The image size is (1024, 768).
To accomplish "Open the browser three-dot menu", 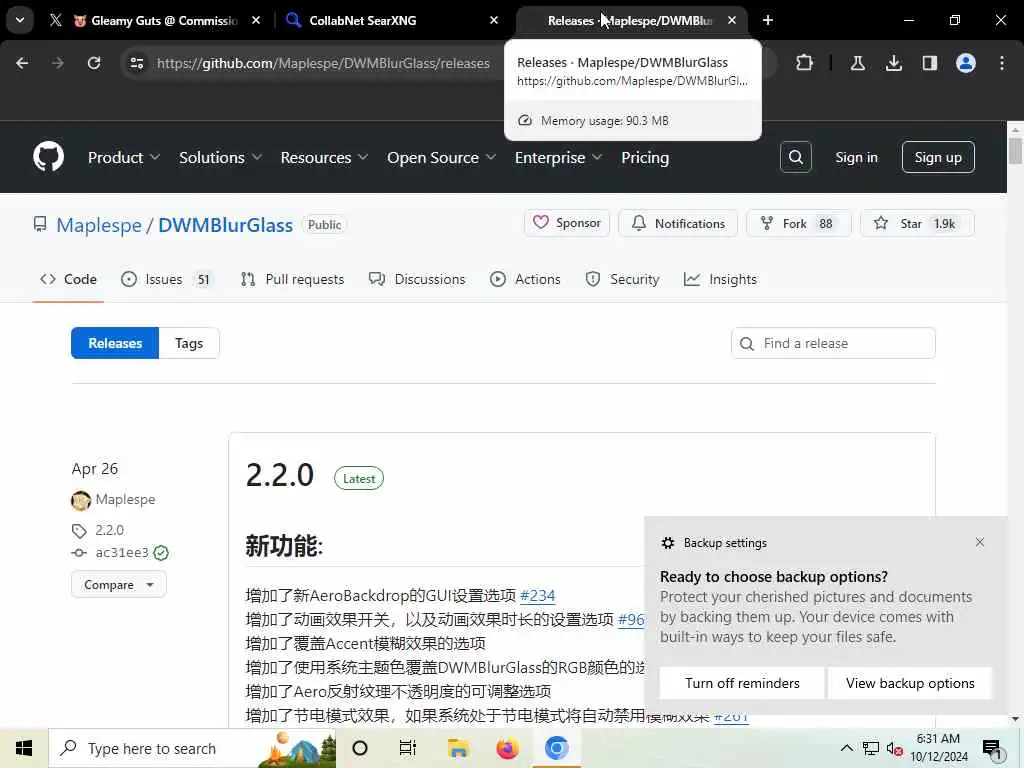I will 1002,63.
